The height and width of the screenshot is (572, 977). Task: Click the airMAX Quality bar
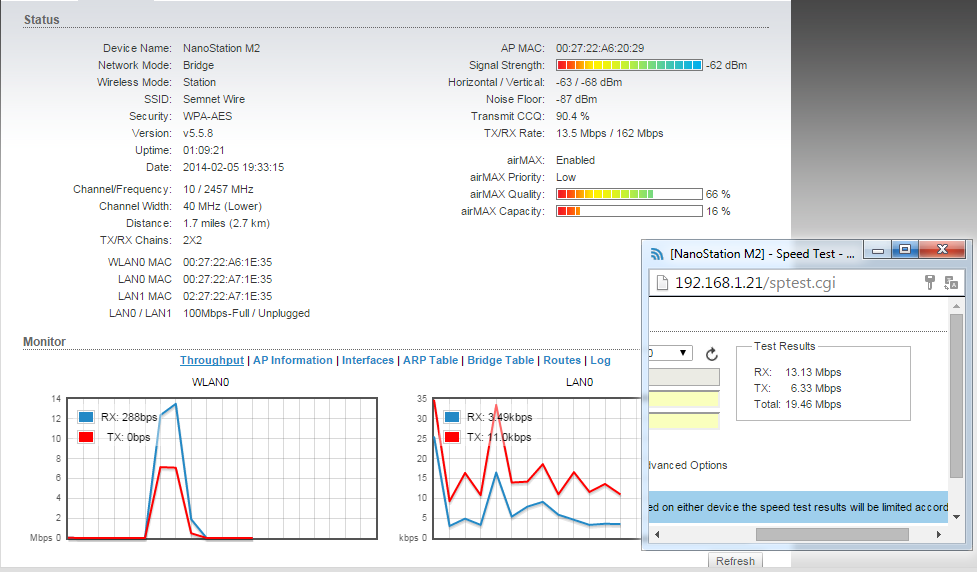pyautogui.click(x=629, y=194)
